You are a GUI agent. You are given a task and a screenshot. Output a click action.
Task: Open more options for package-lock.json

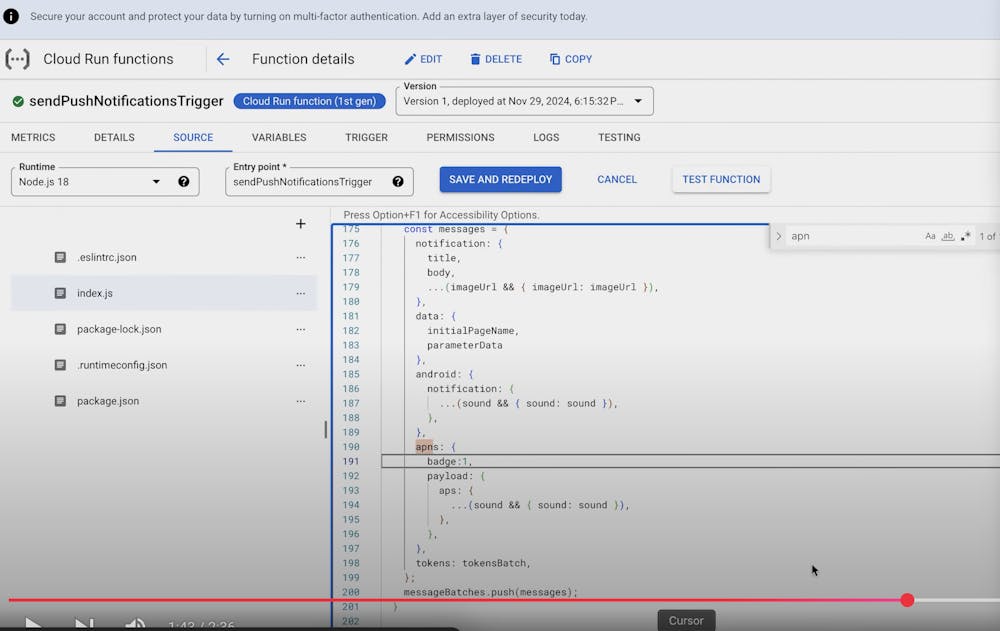tap(300, 329)
